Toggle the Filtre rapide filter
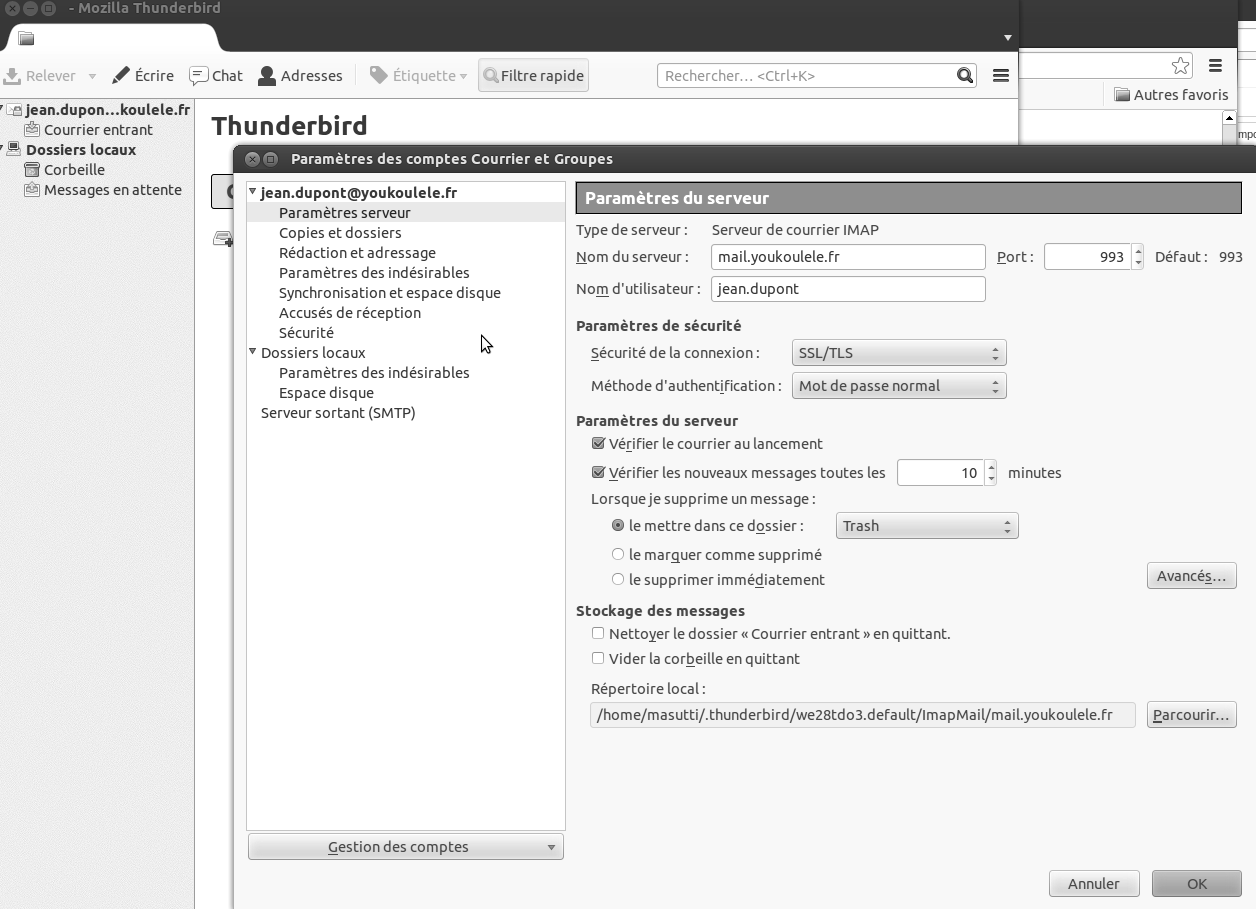 (x=533, y=76)
